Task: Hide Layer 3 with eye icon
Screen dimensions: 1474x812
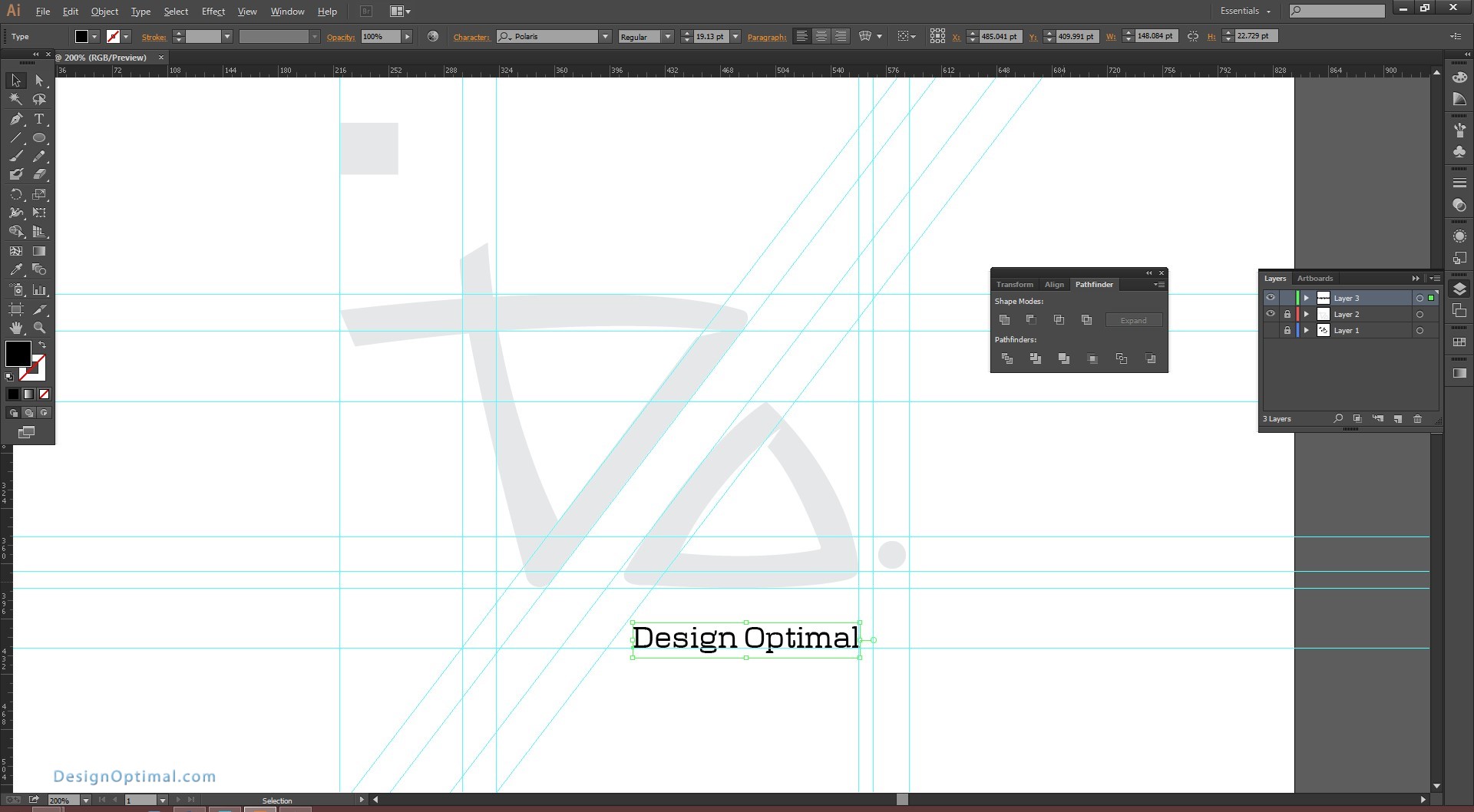Action: (1271, 298)
